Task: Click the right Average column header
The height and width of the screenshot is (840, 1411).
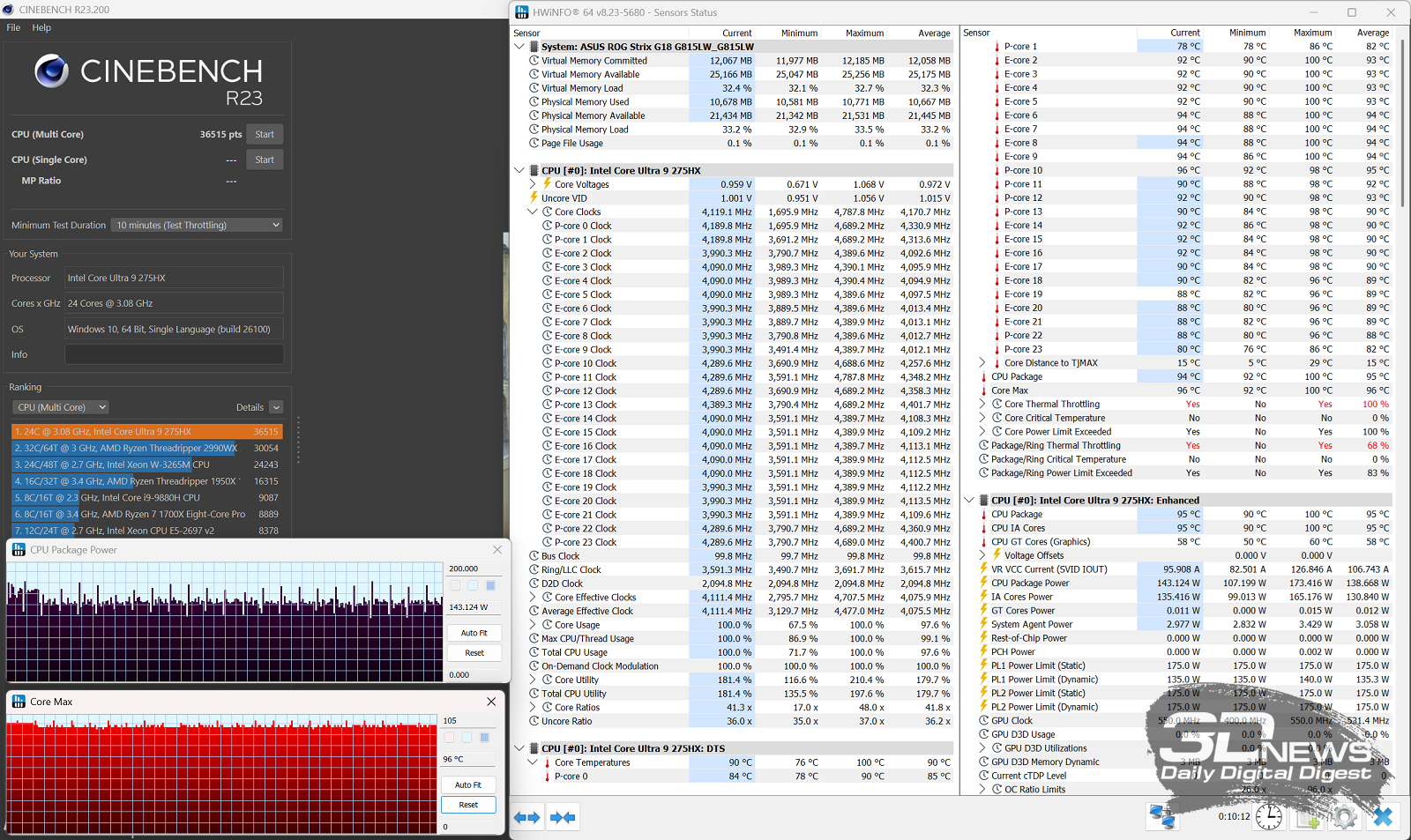Action: 1373,33
